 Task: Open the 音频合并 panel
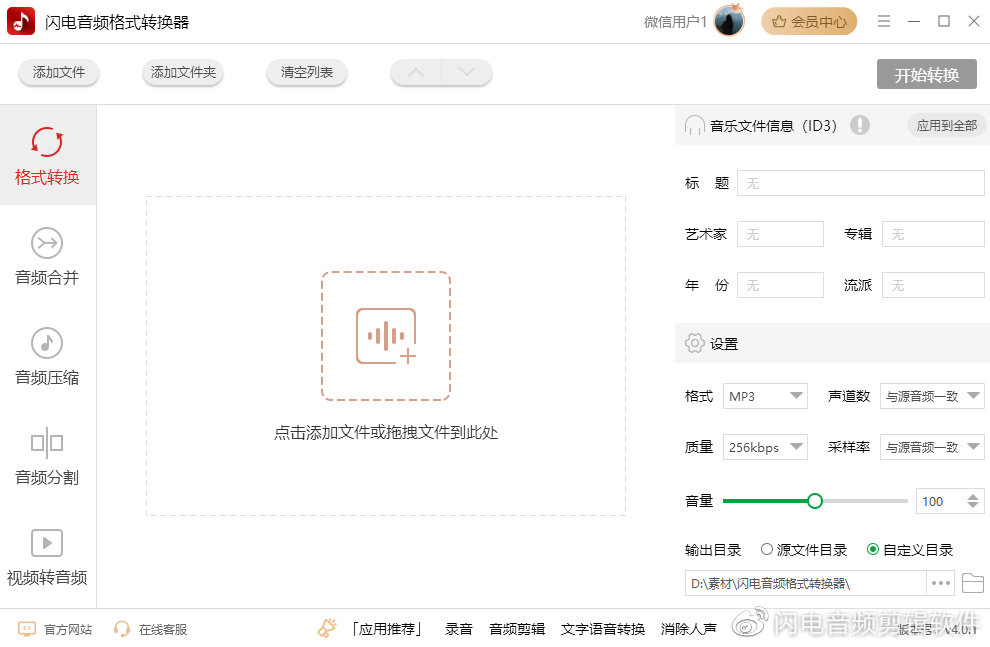(47, 258)
